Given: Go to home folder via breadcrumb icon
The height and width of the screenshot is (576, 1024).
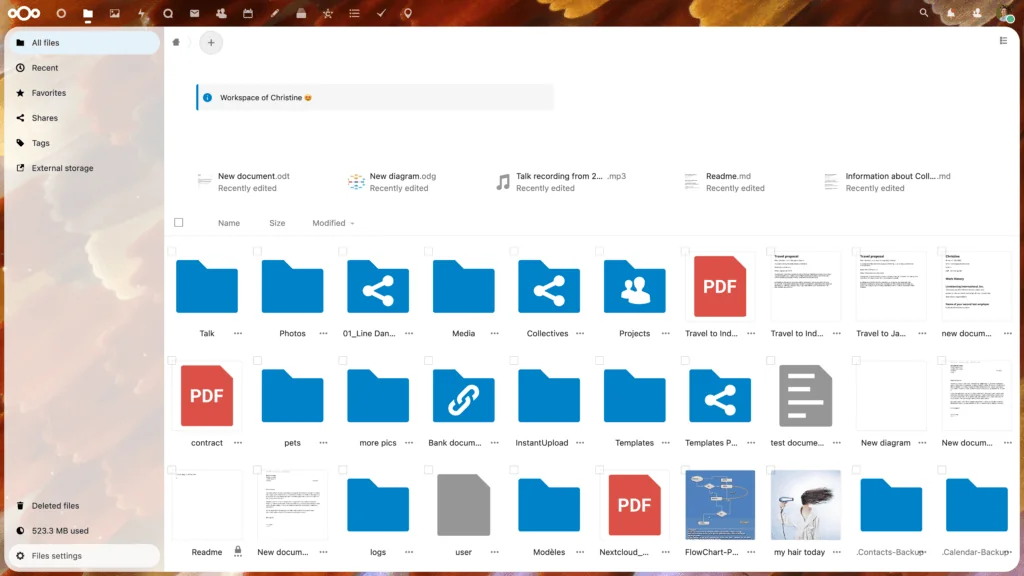Looking at the screenshot, I should (x=176, y=42).
